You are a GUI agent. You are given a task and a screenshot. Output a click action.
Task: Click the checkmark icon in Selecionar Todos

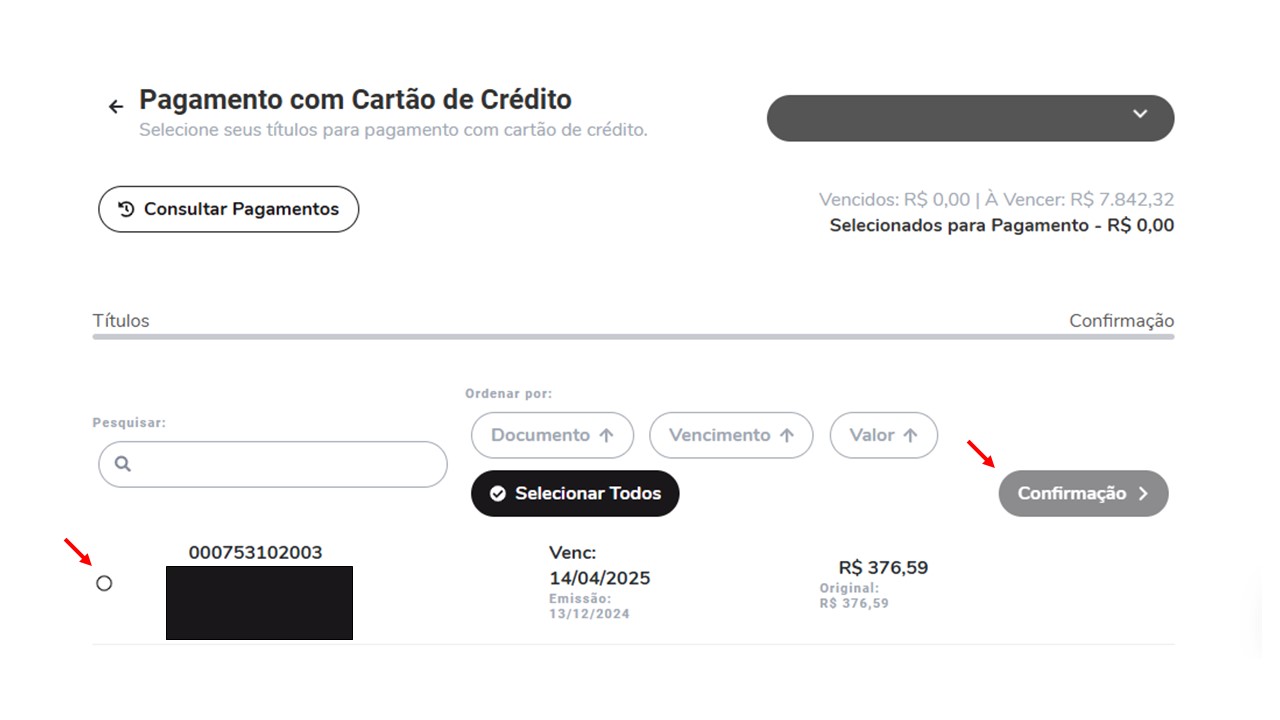pos(498,494)
